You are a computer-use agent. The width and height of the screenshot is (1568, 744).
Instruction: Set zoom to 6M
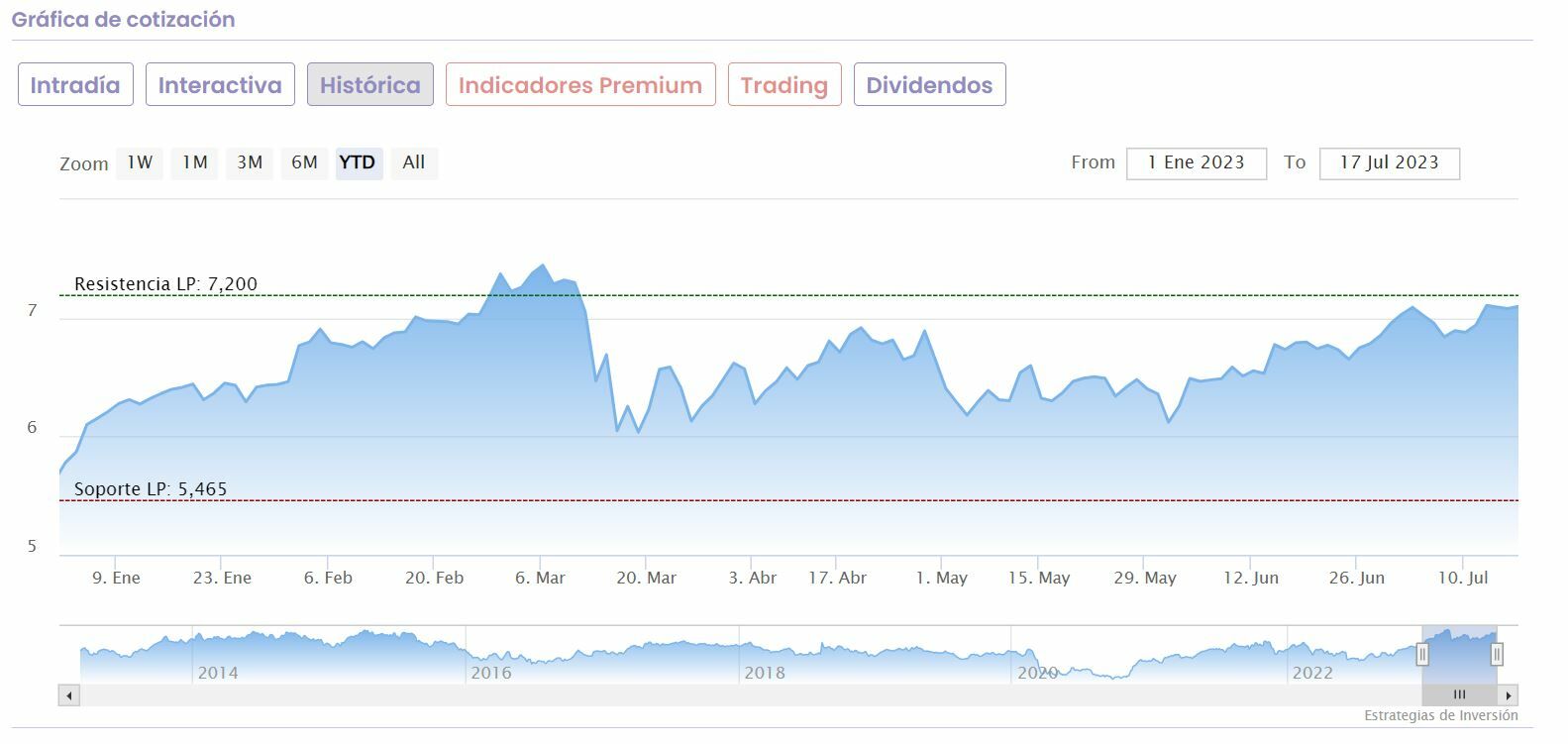pos(304,162)
